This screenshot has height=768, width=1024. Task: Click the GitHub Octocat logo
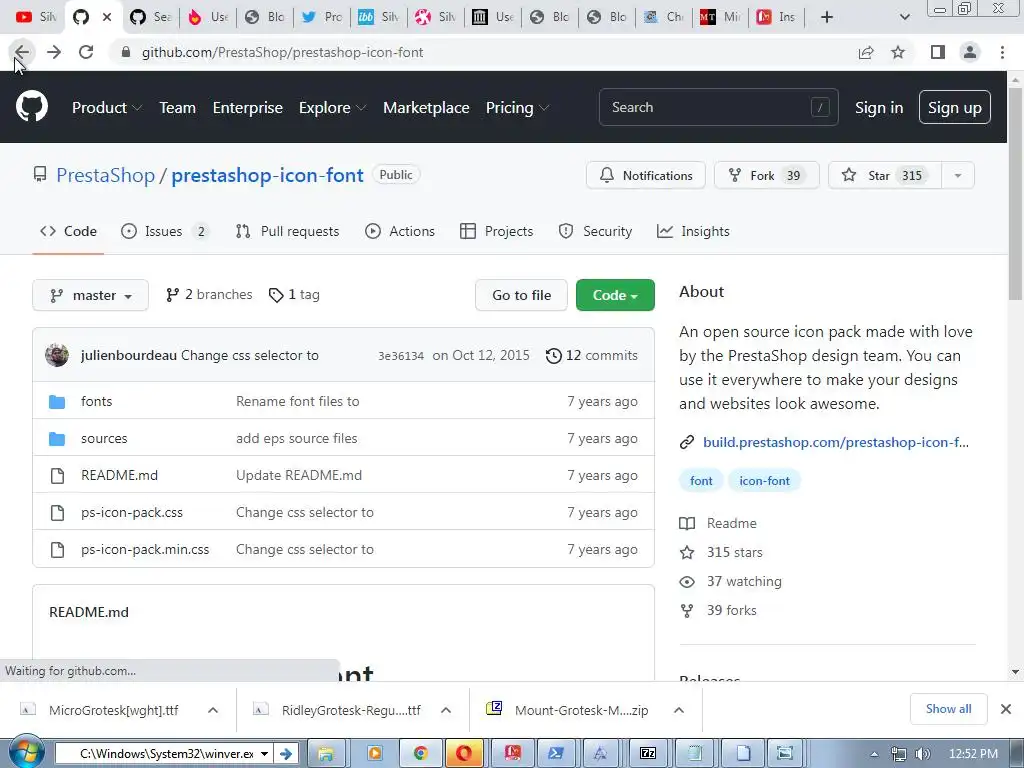point(31,107)
